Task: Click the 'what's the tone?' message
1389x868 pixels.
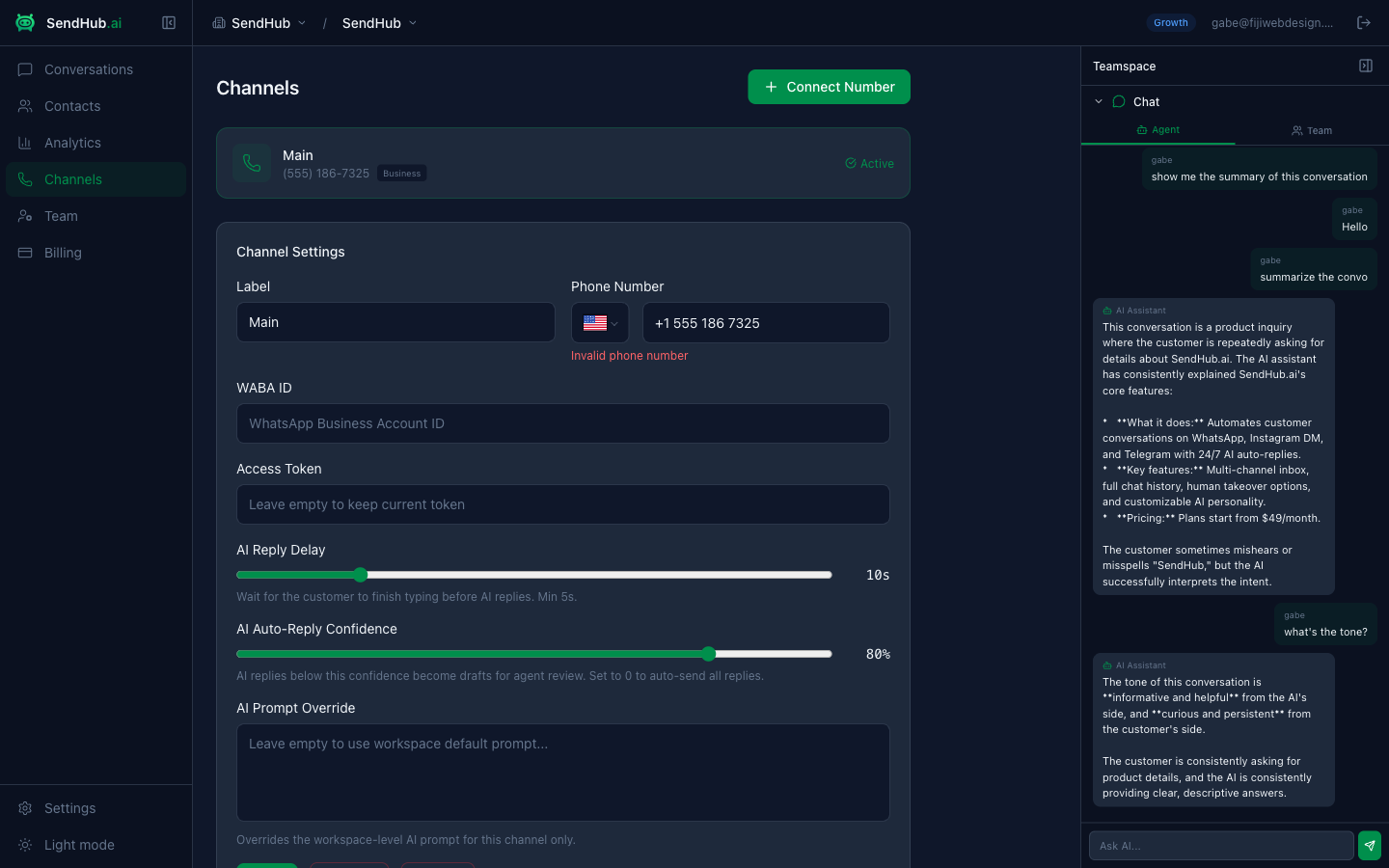Action: 1325,625
